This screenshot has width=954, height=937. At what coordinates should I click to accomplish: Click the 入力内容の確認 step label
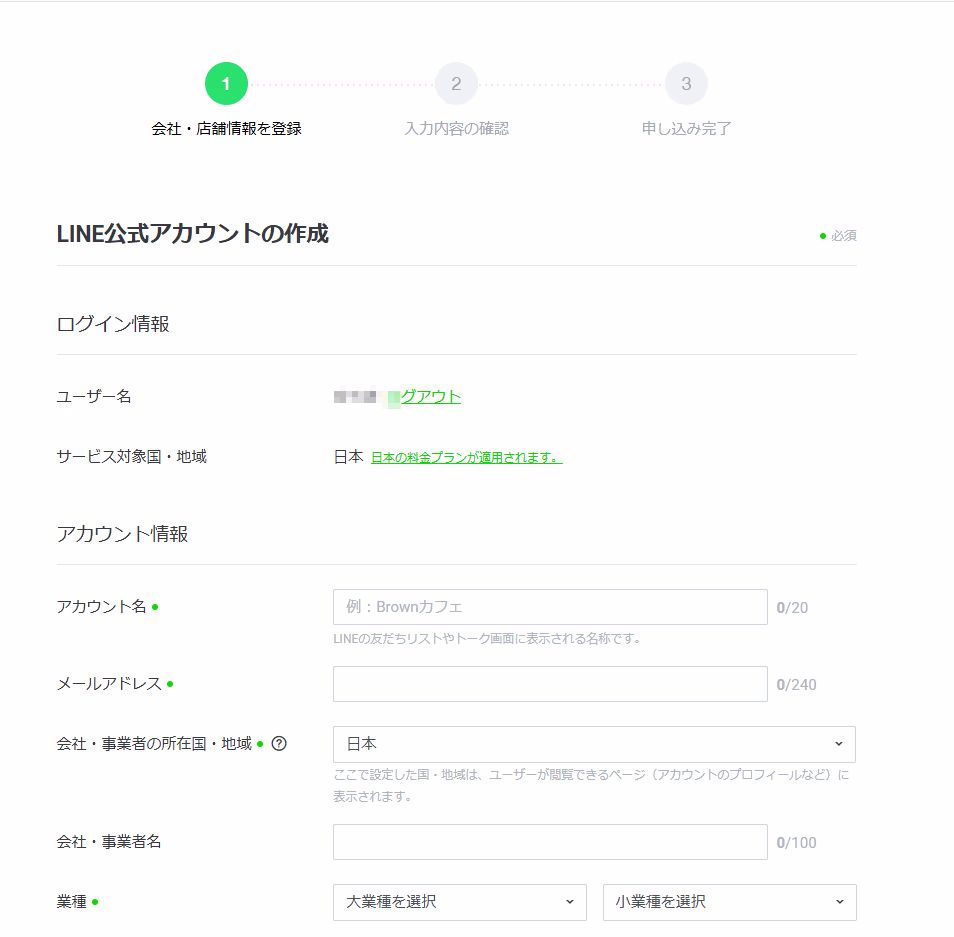pyautogui.click(x=456, y=128)
